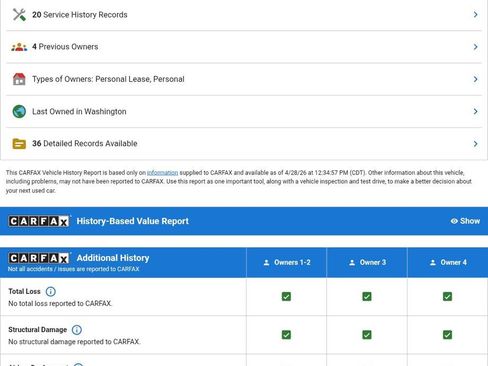Click the 'Total Loss' row label
Viewport: 488px width, 366px height.
pos(24,291)
